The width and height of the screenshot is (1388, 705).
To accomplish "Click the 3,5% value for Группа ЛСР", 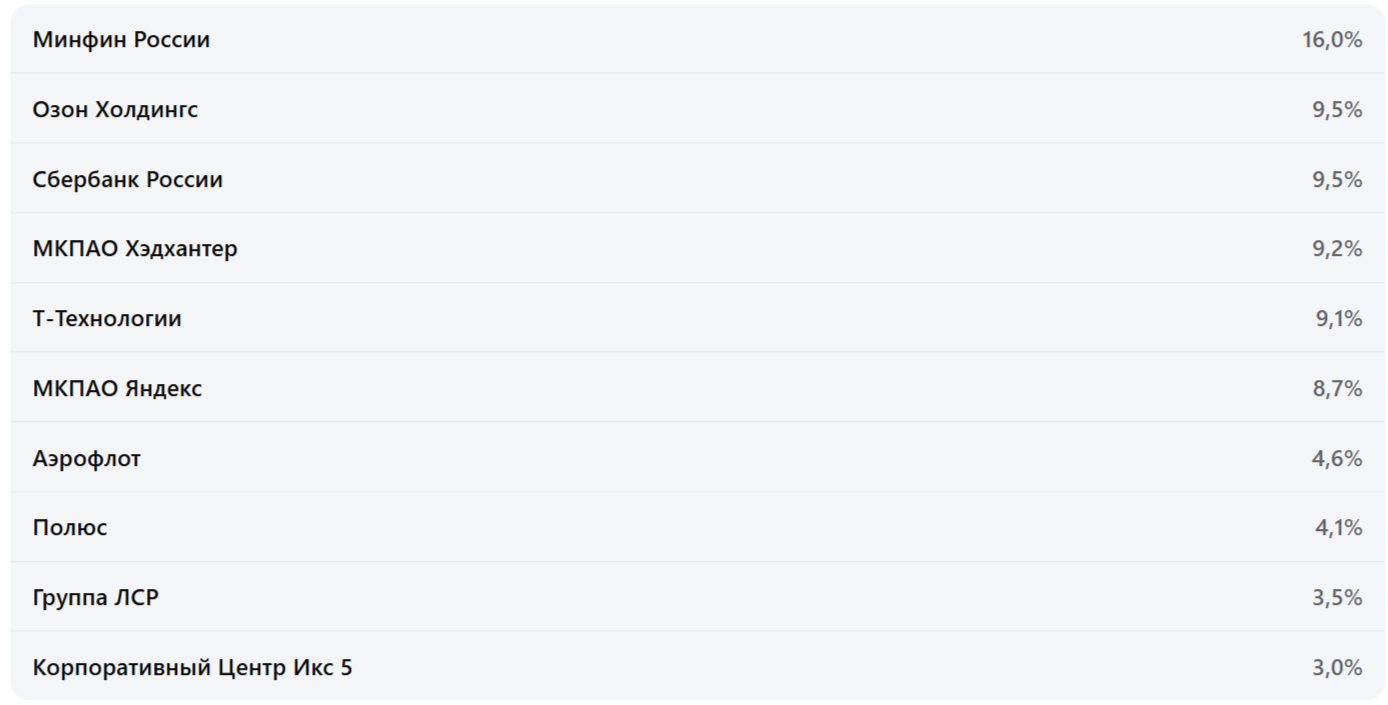I will pos(1337,598).
